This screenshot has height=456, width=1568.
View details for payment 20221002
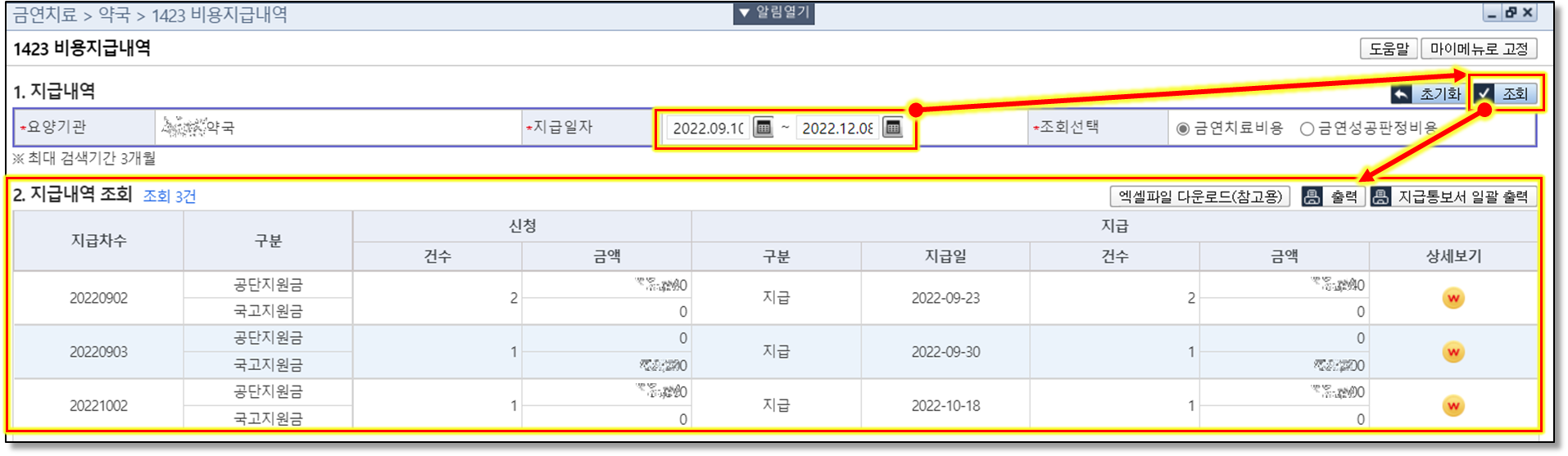(x=1452, y=406)
